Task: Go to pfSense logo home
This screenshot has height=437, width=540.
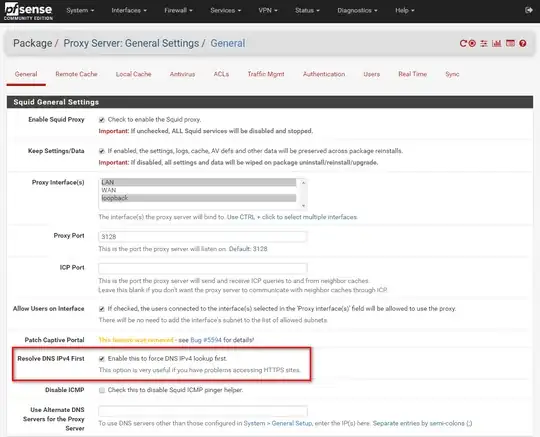Action: 28,11
